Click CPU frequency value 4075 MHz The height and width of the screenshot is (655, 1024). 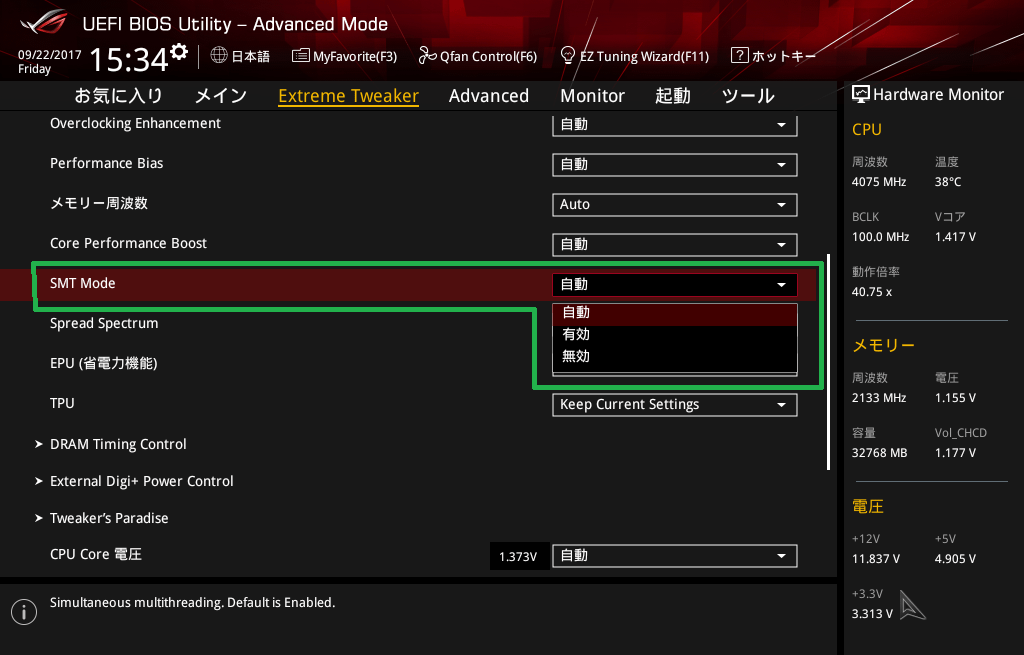point(879,182)
